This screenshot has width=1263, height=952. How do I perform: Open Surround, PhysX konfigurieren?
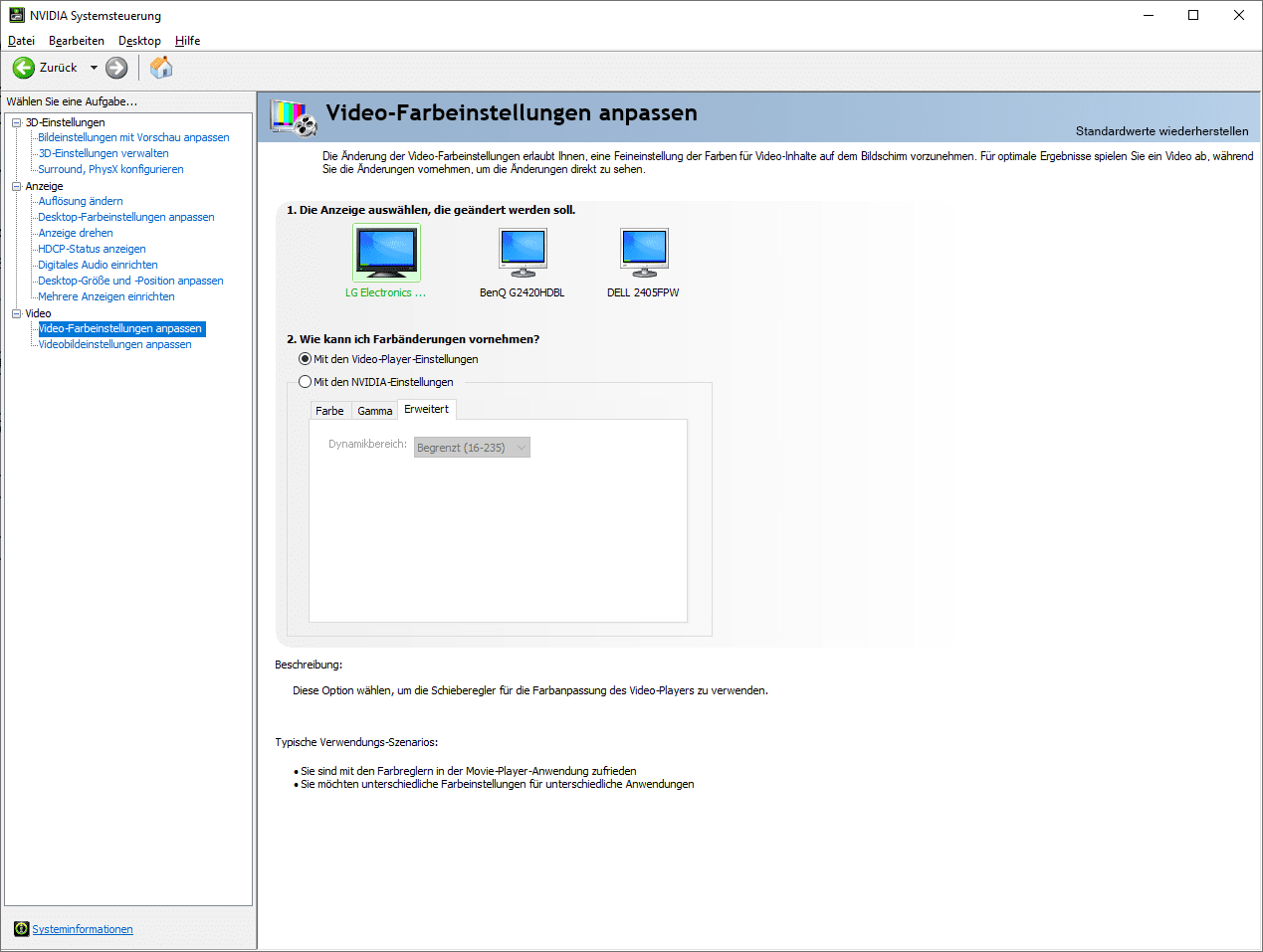coord(110,169)
